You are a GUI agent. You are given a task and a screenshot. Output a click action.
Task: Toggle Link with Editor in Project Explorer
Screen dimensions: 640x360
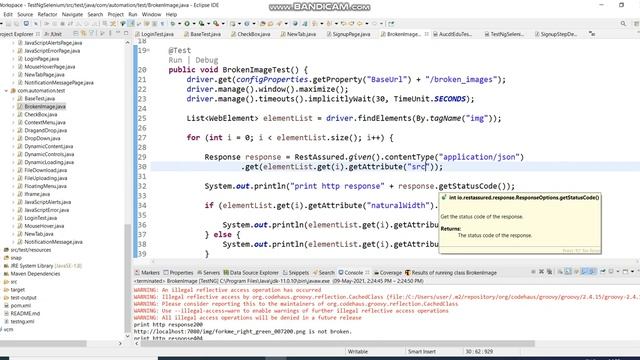pos(84,33)
